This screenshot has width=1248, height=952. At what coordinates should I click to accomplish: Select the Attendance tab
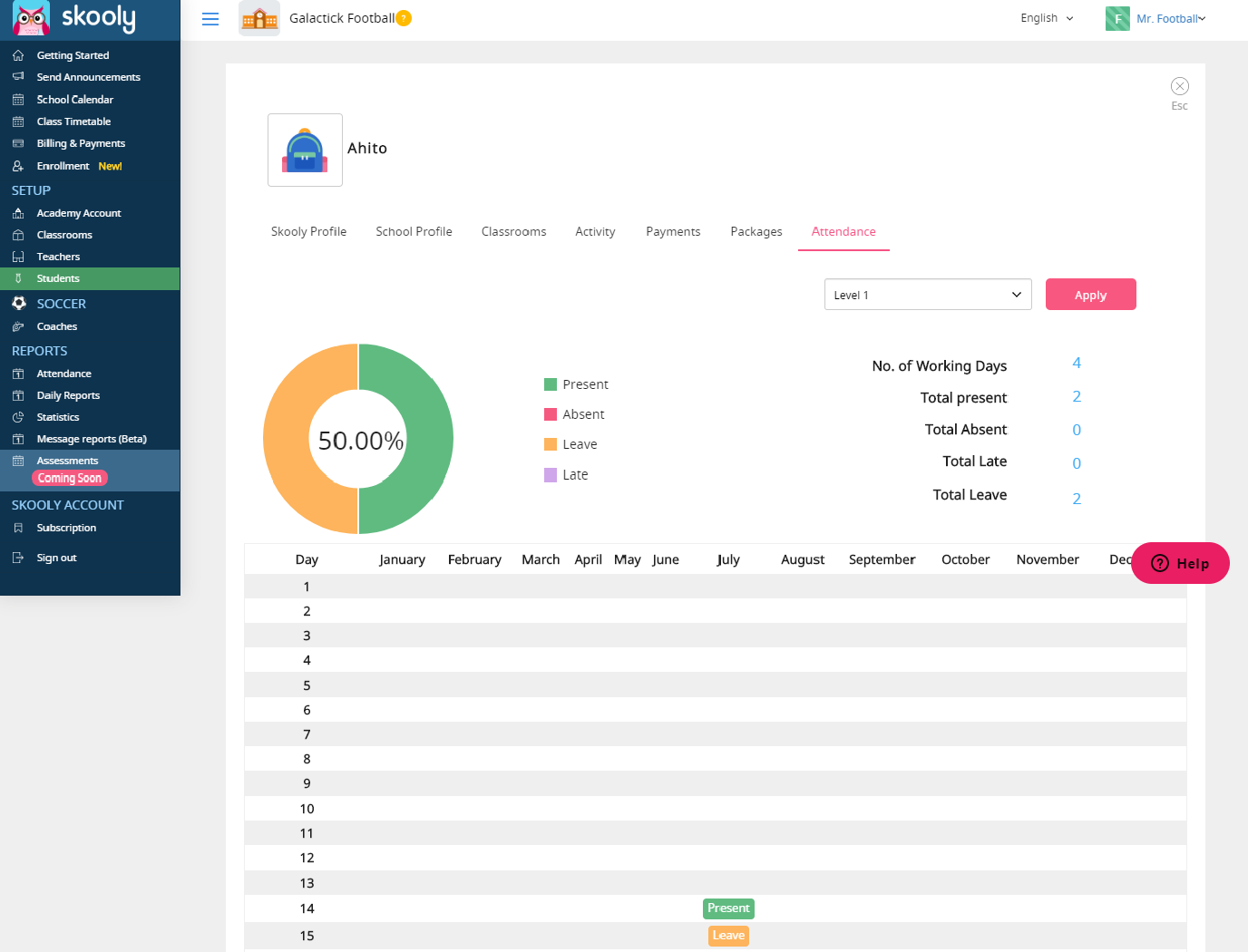[x=843, y=231]
